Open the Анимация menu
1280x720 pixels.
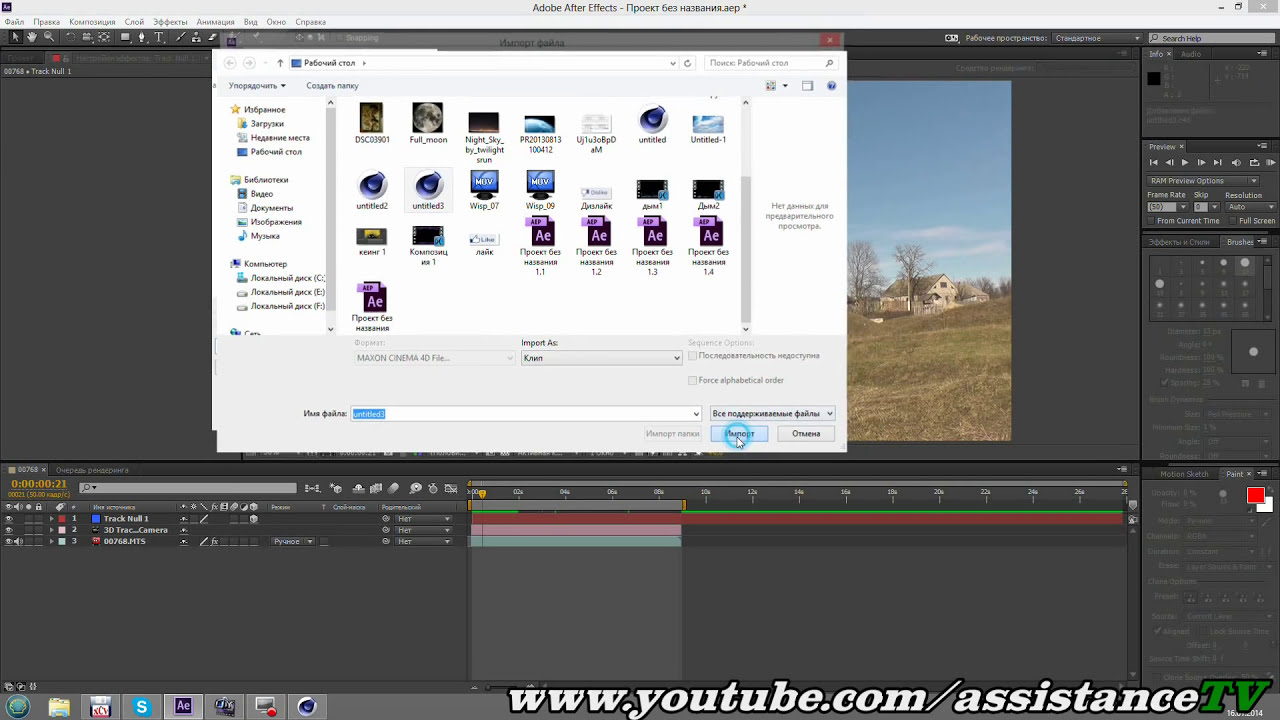coord(215,22)
